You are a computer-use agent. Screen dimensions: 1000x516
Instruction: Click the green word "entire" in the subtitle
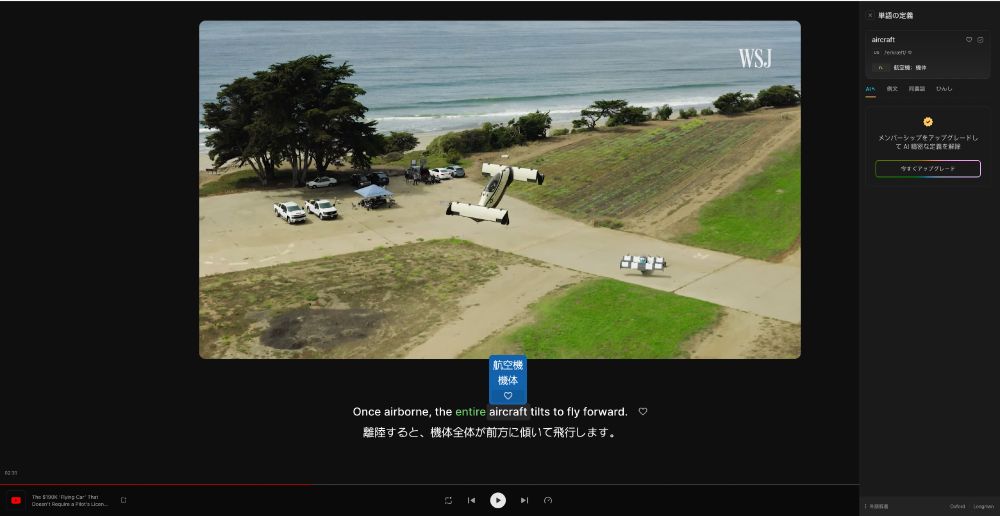470,412
